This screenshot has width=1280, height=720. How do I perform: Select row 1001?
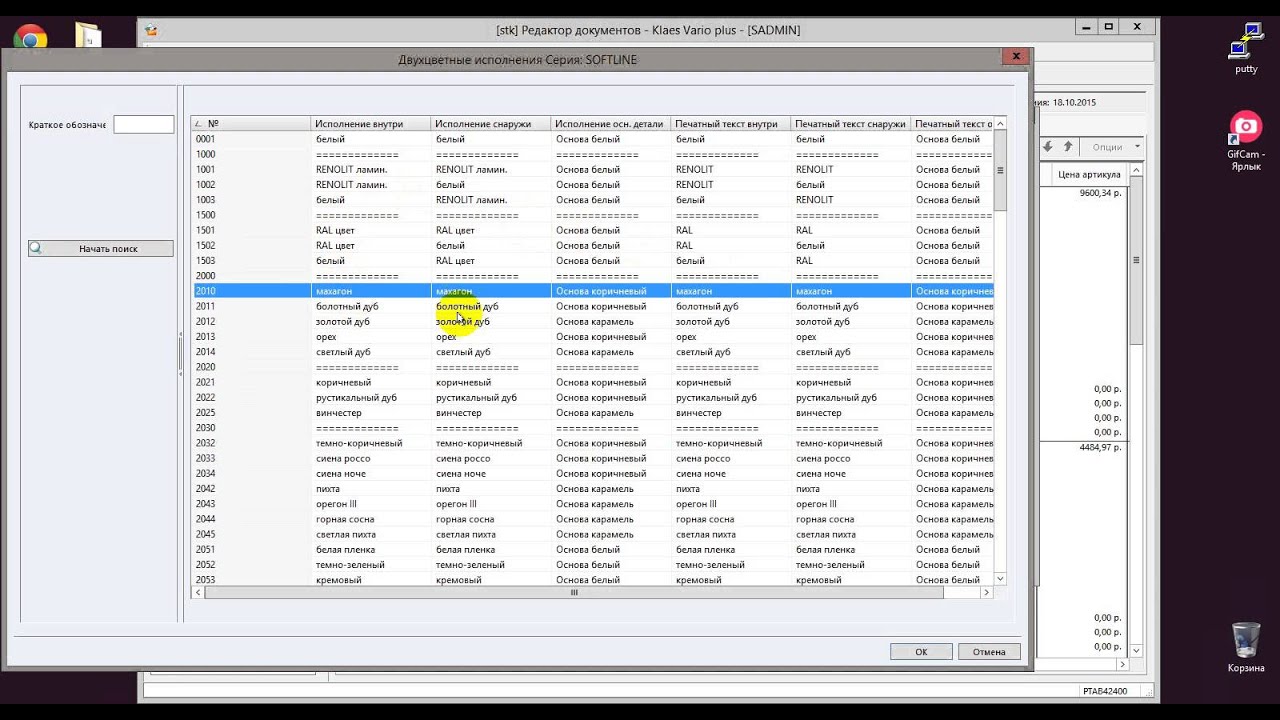click(x=593, y=169)
